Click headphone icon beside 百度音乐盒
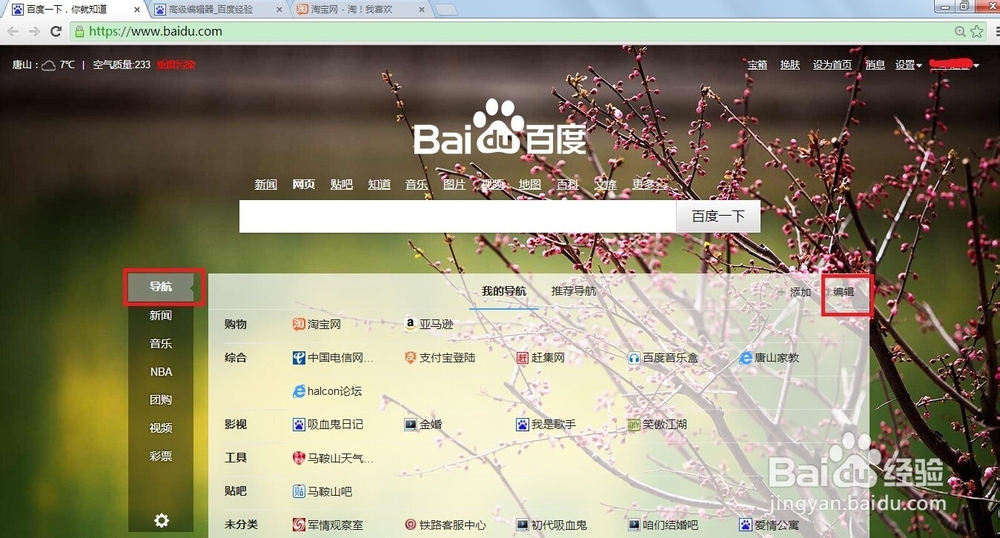 tap(634, 358)
